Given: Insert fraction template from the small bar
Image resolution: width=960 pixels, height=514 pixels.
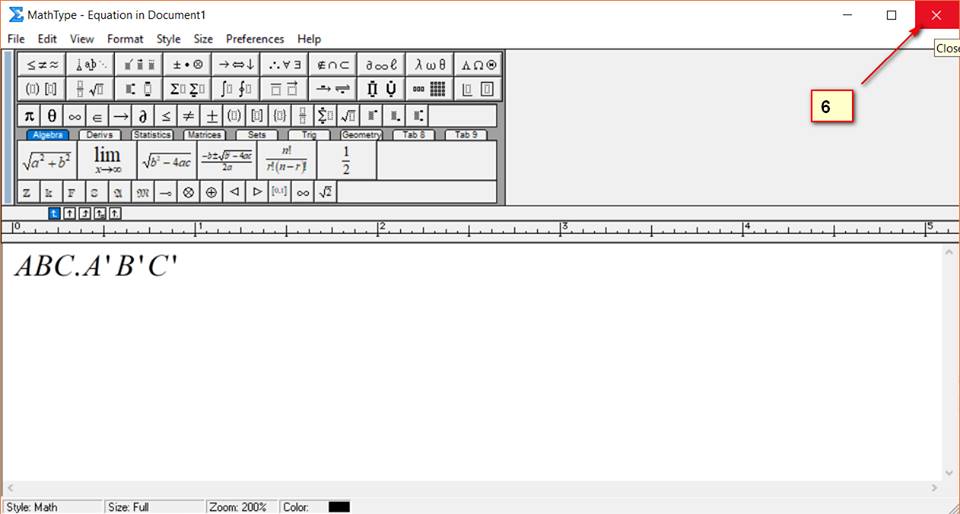Looking at the screenshot, I should coord(302,115).
